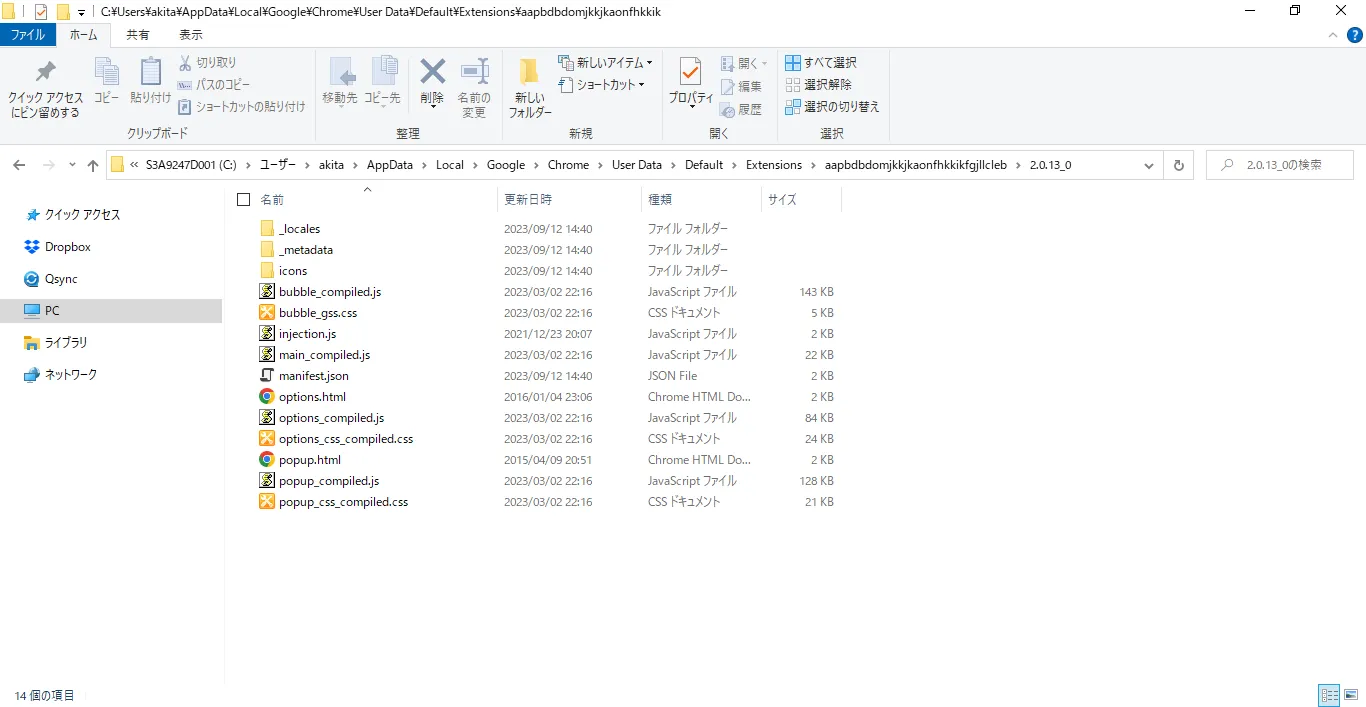Sort by Name (名前) column
This screenshot has height=707, width=1366.
tap(272, 200)
